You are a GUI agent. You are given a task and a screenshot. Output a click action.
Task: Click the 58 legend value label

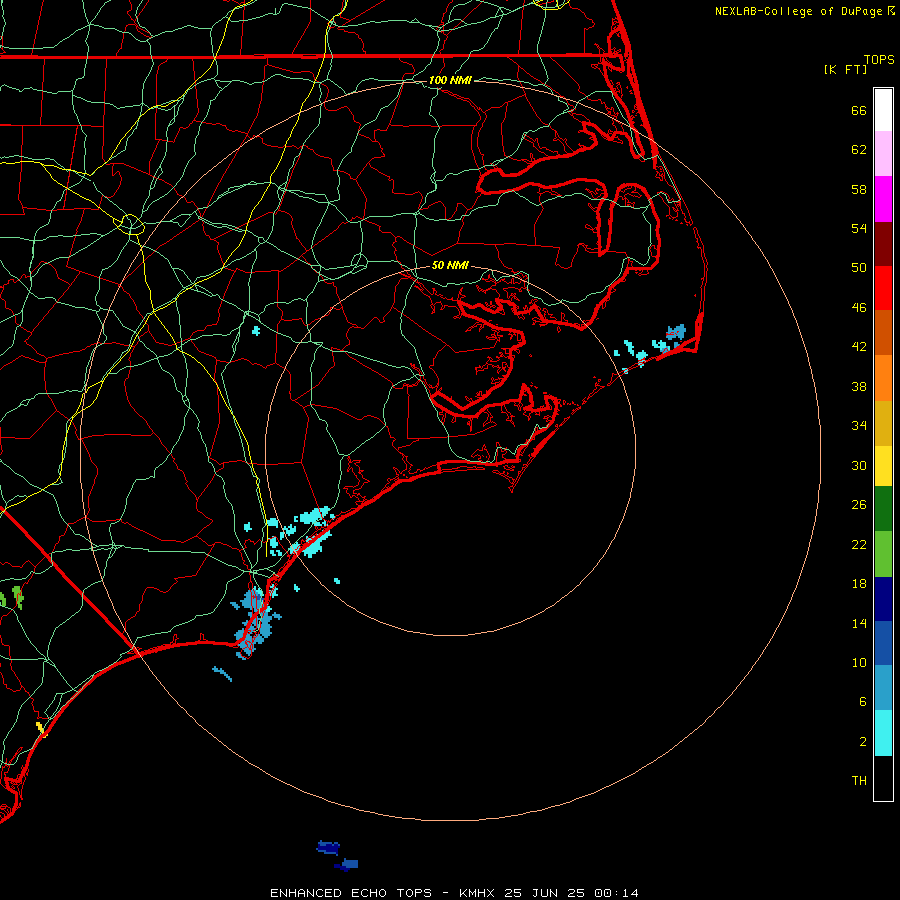859,189
